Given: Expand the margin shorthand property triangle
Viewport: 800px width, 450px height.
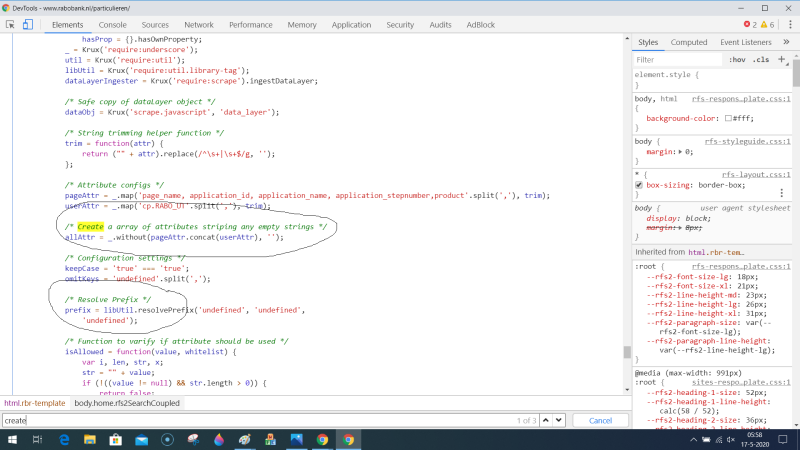Looking at the screenshot, I should tap(681, 151).
